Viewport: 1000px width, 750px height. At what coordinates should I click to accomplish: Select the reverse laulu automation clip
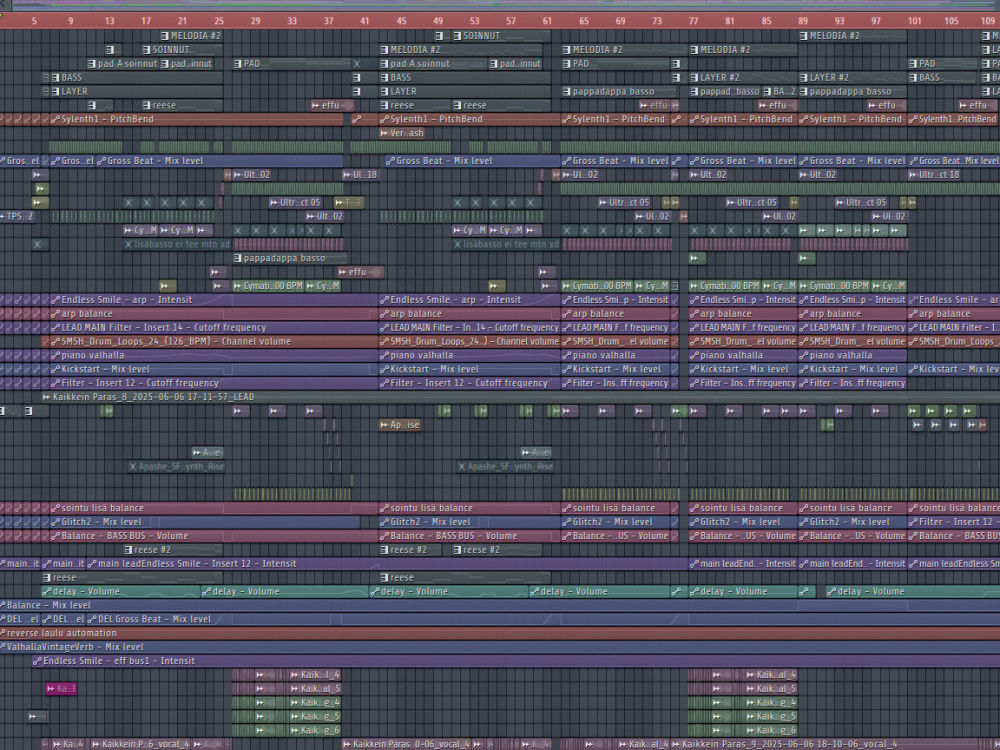[500, 633]
